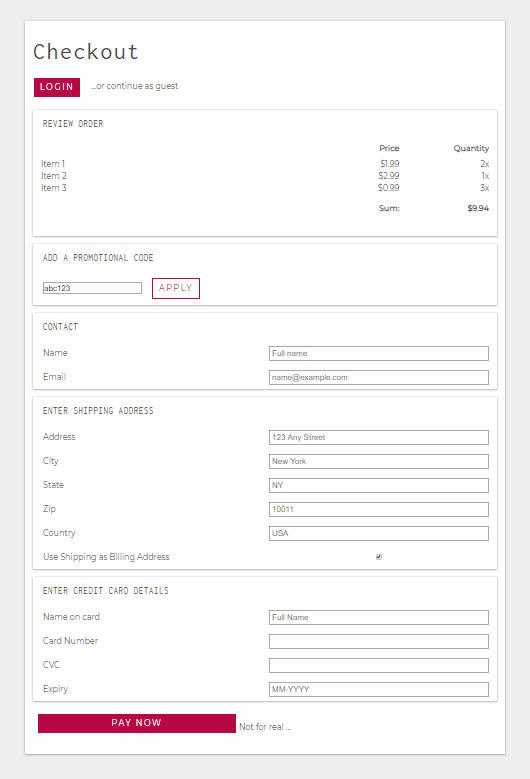
Task: Click the '1x' quantity for Item 2
Action: point(485,175)
